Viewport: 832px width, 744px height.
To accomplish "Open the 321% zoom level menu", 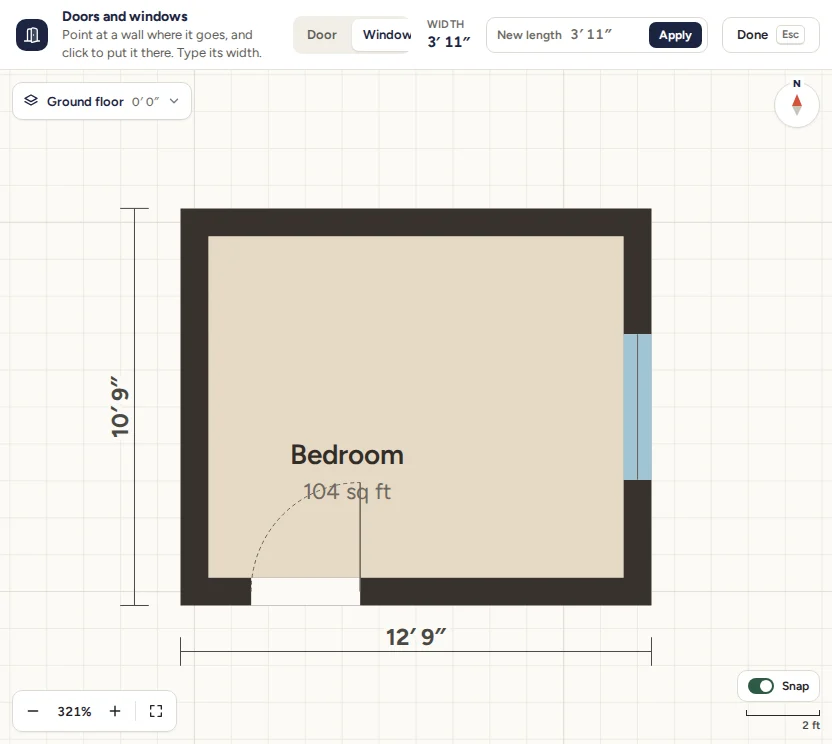I will [x=74, y=711].
